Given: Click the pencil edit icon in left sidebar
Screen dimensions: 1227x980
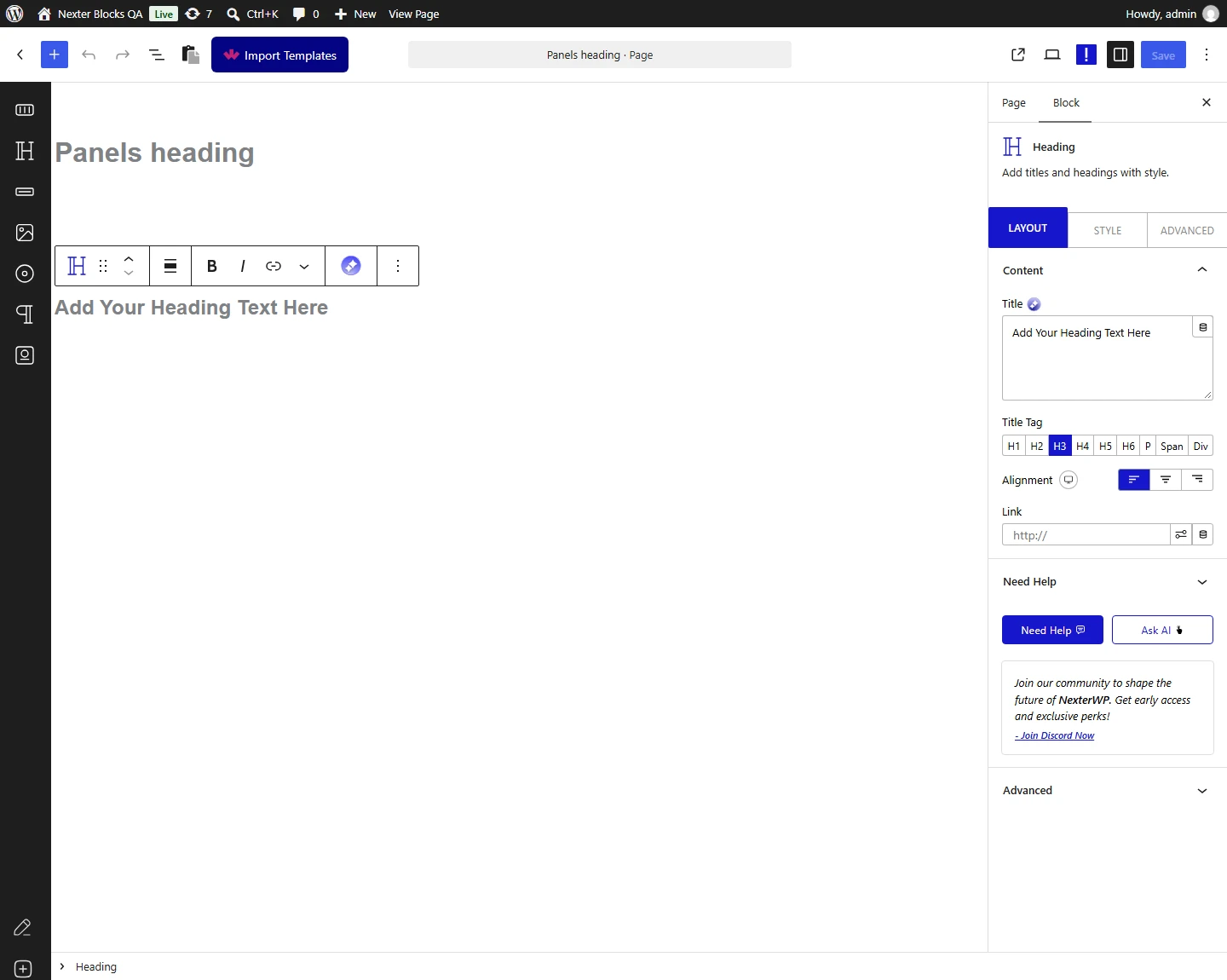Looking at the screenshot, I should (x=23, y=927).
